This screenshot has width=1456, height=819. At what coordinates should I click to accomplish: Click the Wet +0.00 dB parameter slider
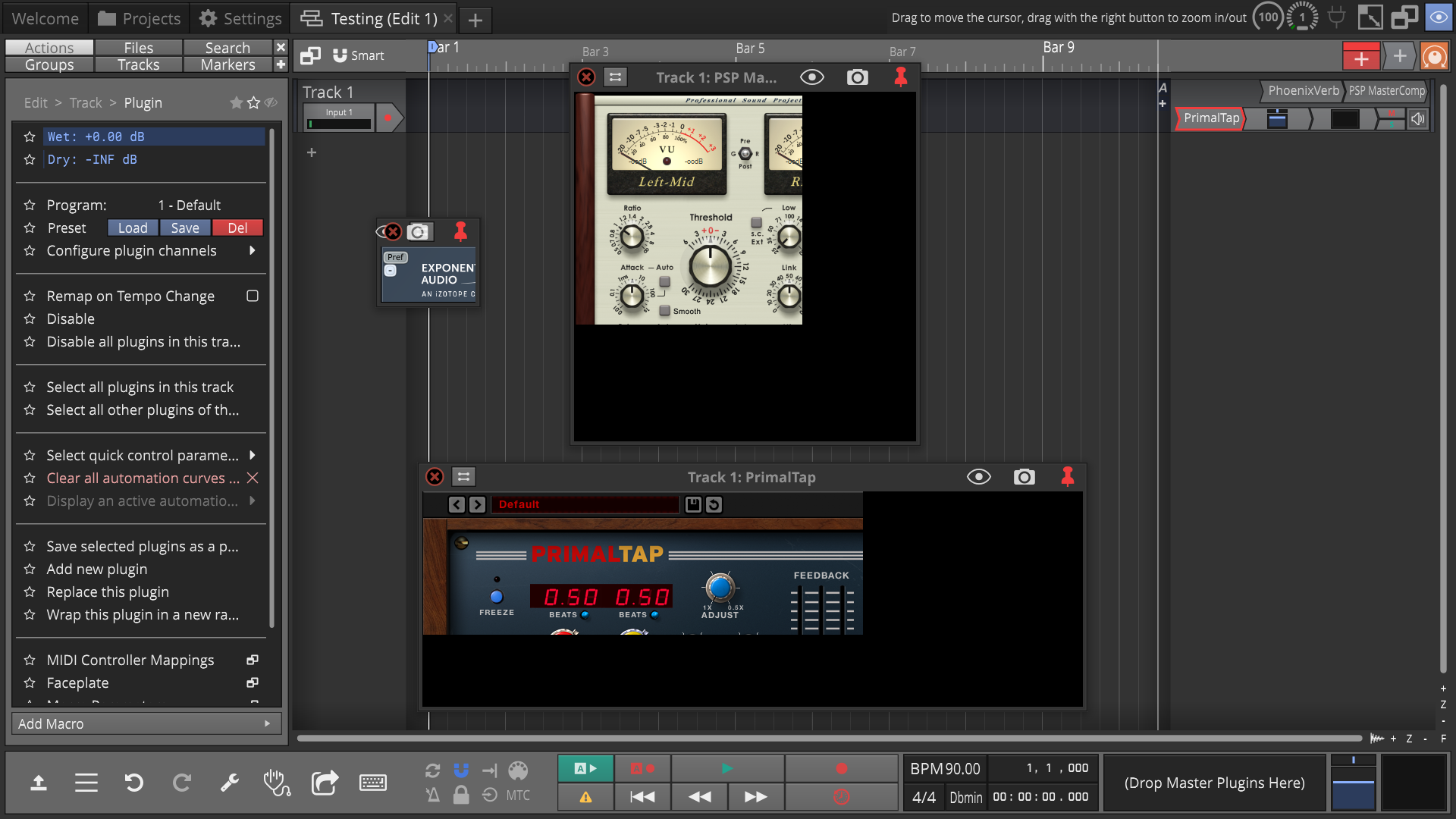[154, 136]
